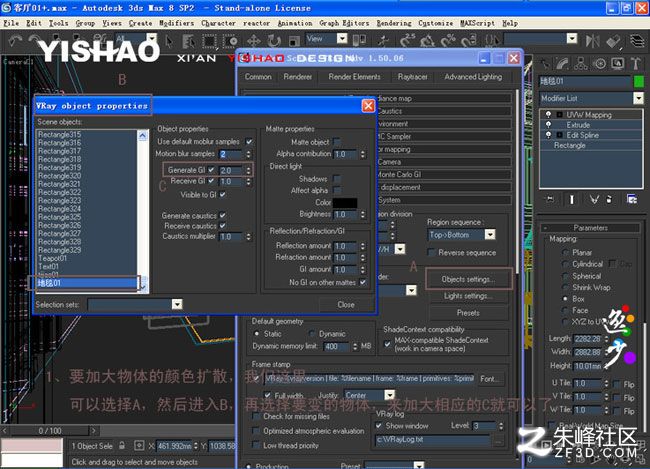Open the Rendering menu
650x469 pixels.
(x=394, y=23)
